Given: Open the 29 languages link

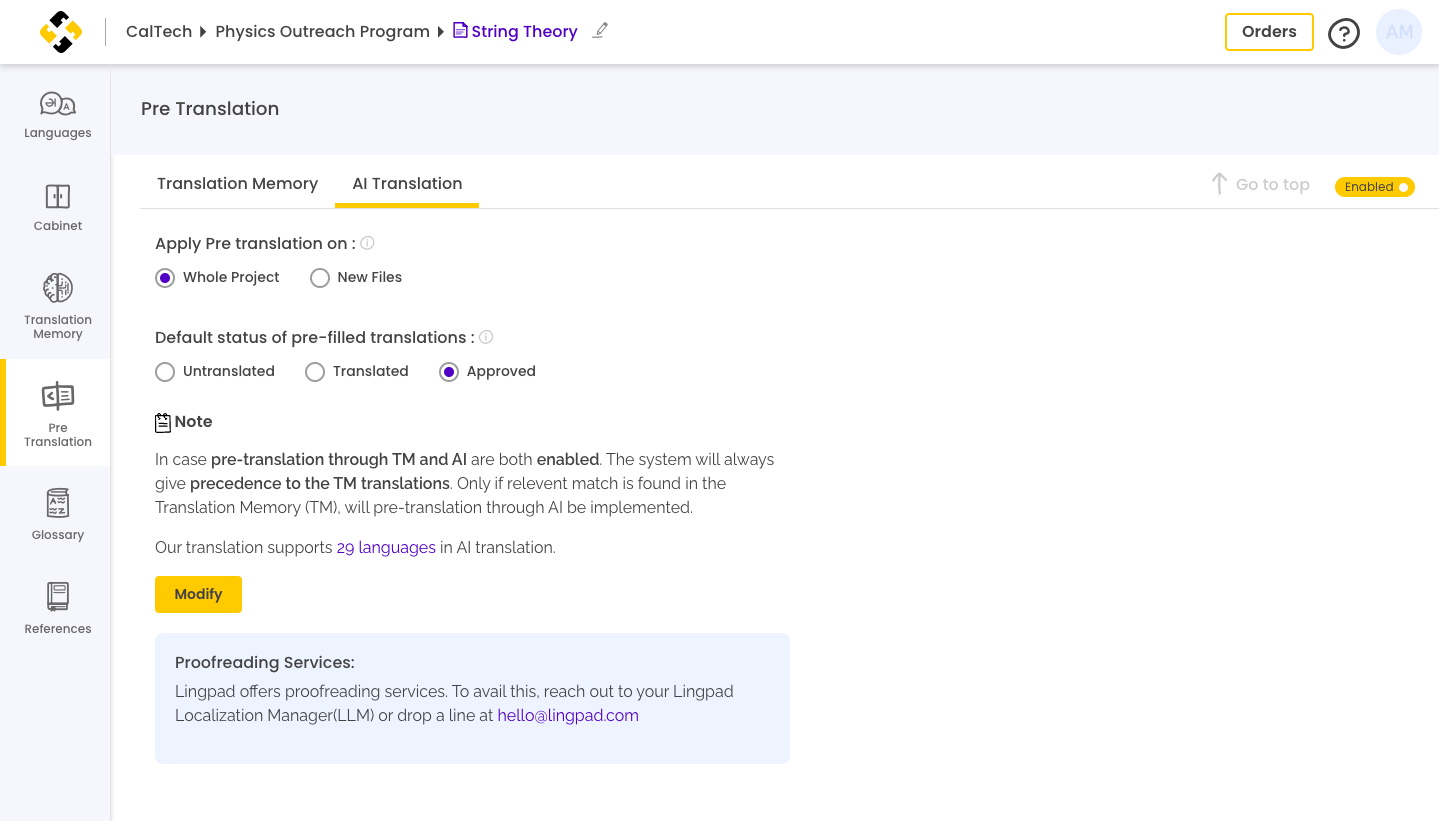Looking at the screenshot, I should click(386, 548).
